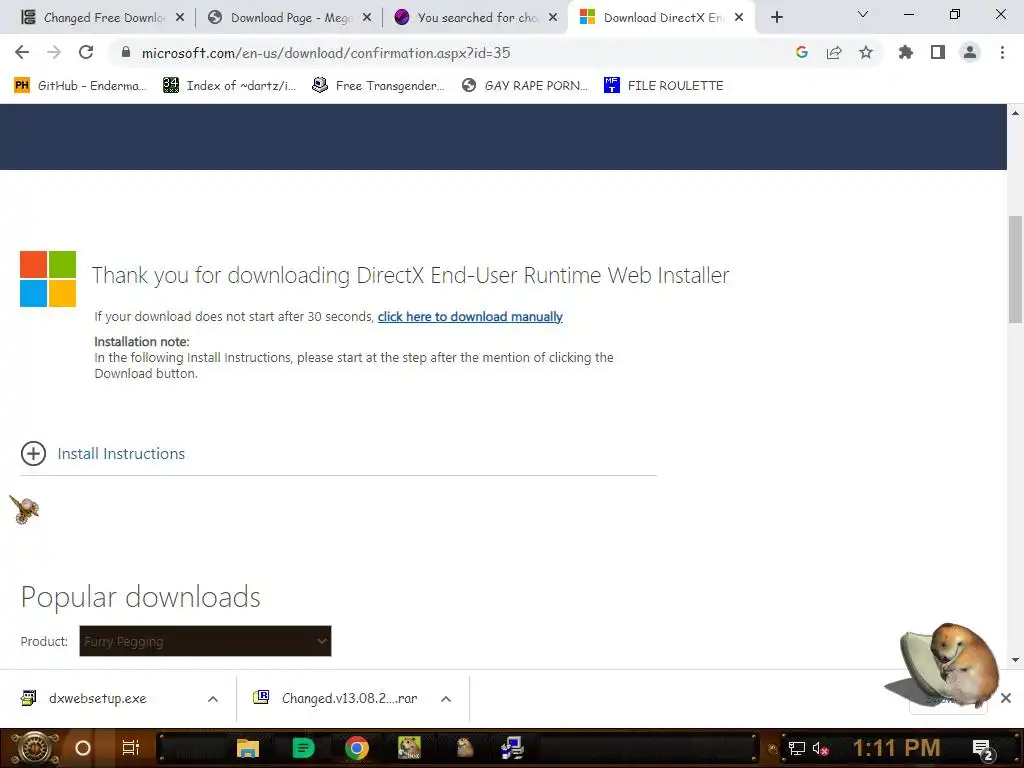Click the network computers taskbar icon
The width and height of the screenshot is (1024, 768).
[513, 748]
